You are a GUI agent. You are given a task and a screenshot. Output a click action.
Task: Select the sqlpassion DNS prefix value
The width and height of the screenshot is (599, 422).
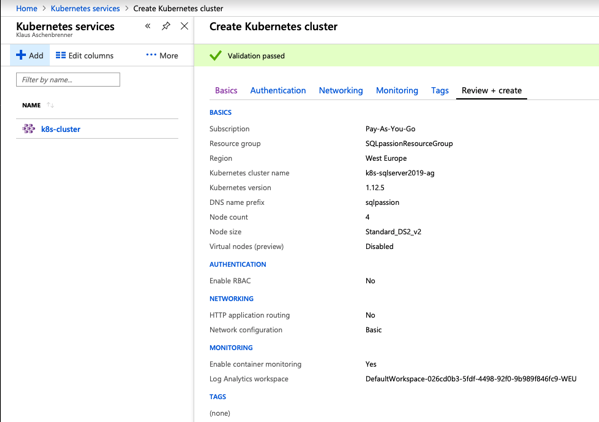pos(382,202)
